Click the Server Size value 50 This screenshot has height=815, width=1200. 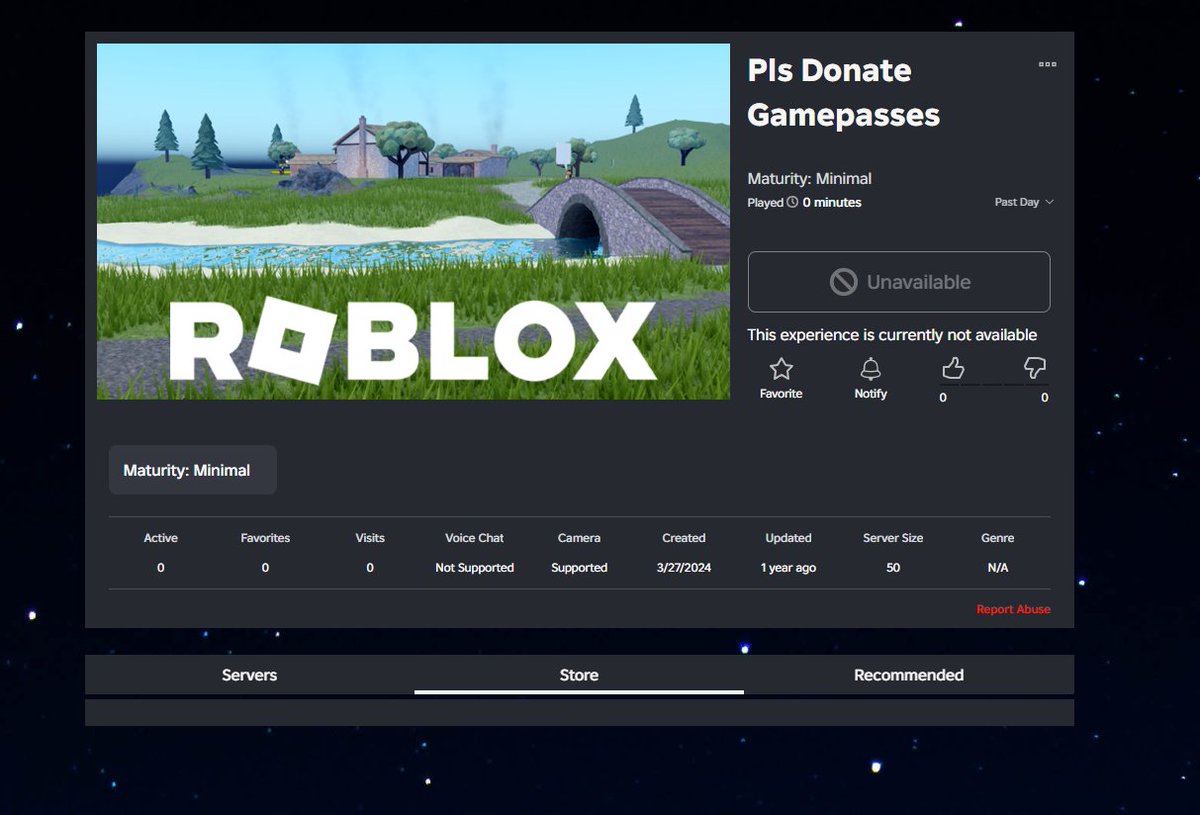point(893,568)
